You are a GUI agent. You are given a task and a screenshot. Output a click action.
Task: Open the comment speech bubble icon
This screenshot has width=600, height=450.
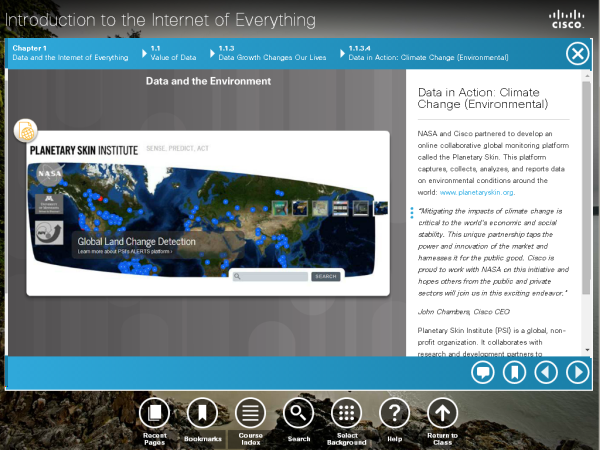click(x=484, y=373)
